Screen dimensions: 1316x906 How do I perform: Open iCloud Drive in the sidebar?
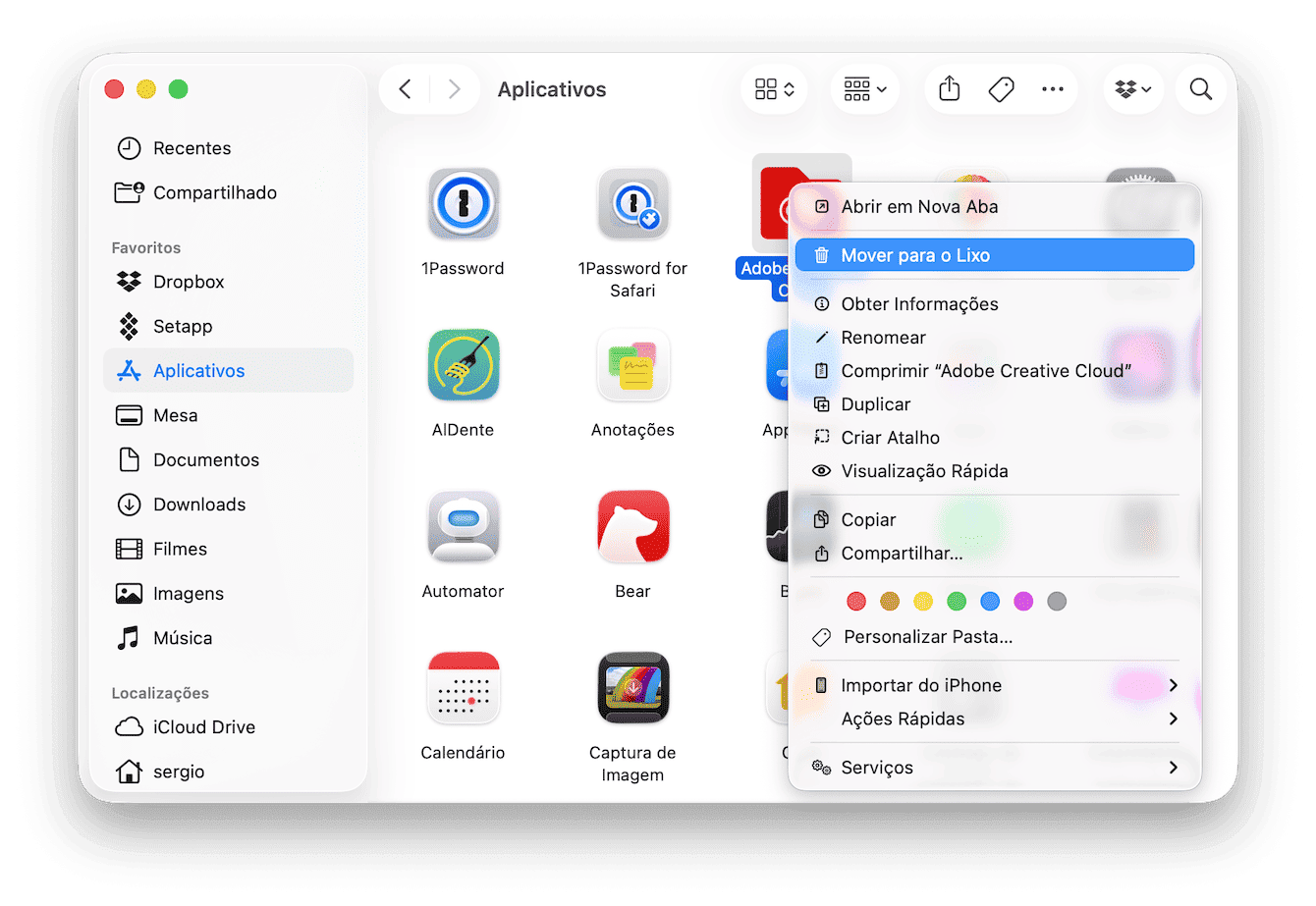point(228,727)
